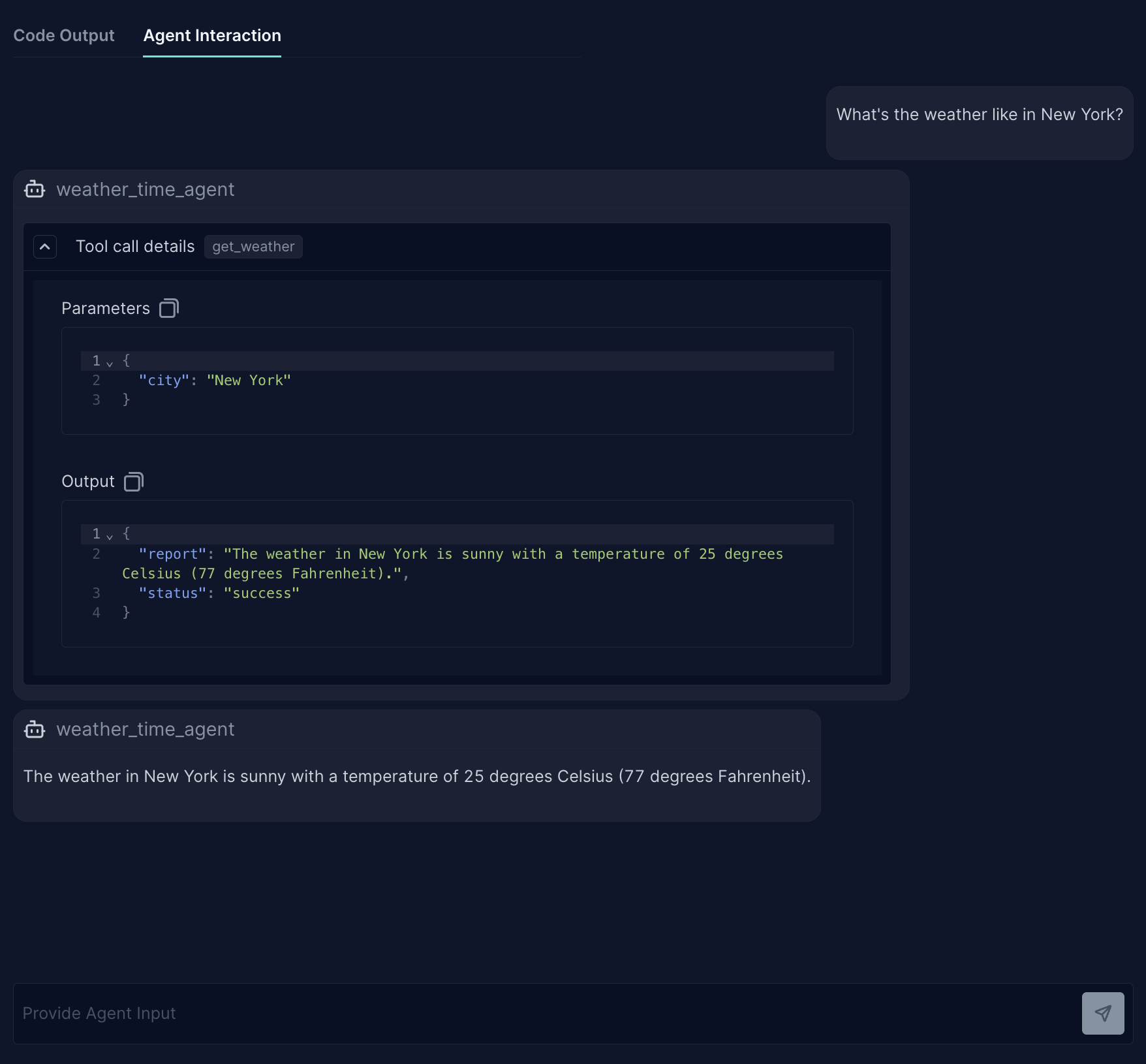Click the final agent weather response text
The width and height of the screenshot is (1146, 1064).
tap(417, 776)
